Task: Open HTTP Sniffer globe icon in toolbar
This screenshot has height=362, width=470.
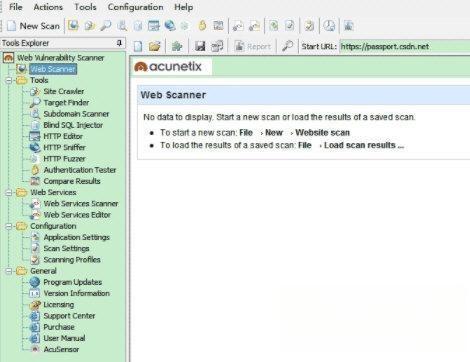Action: 170,26
